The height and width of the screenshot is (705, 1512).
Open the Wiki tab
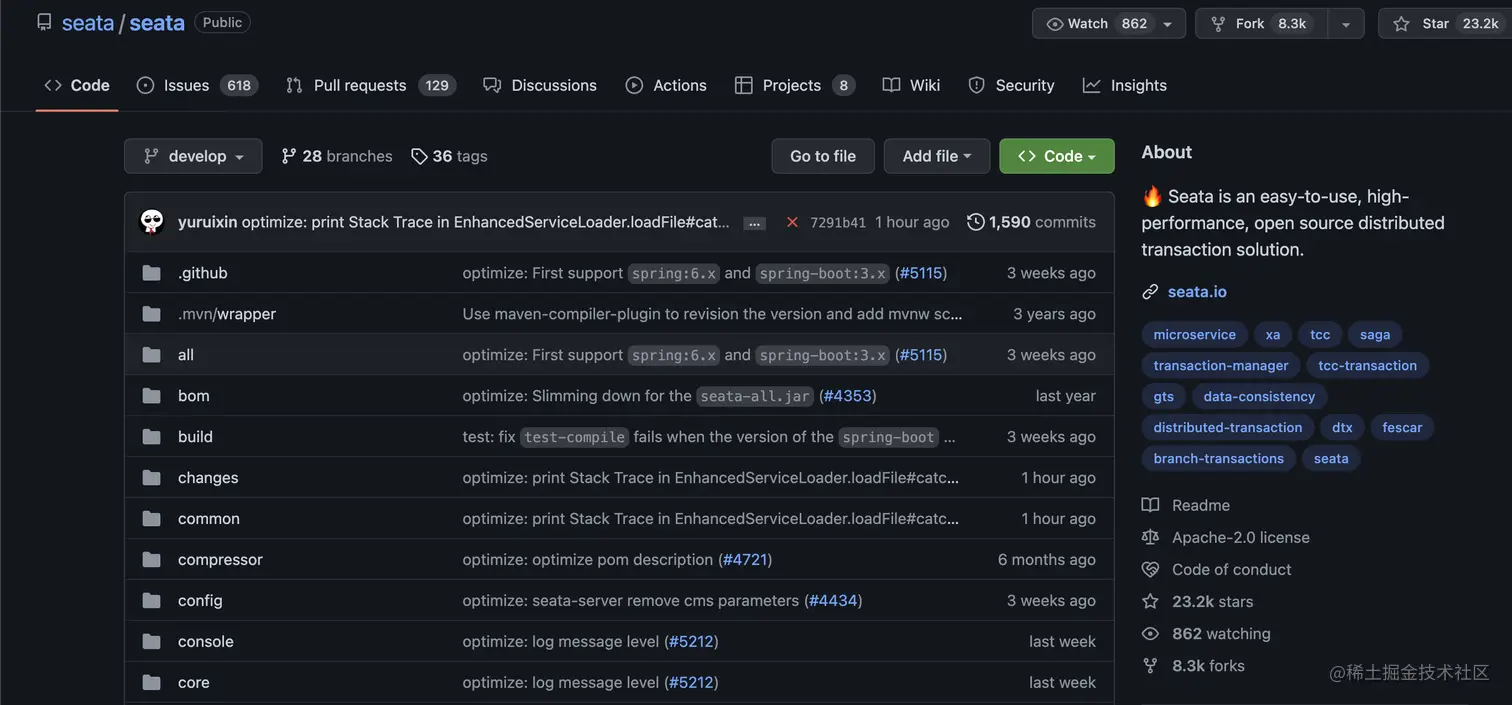[x=911, y=85]
